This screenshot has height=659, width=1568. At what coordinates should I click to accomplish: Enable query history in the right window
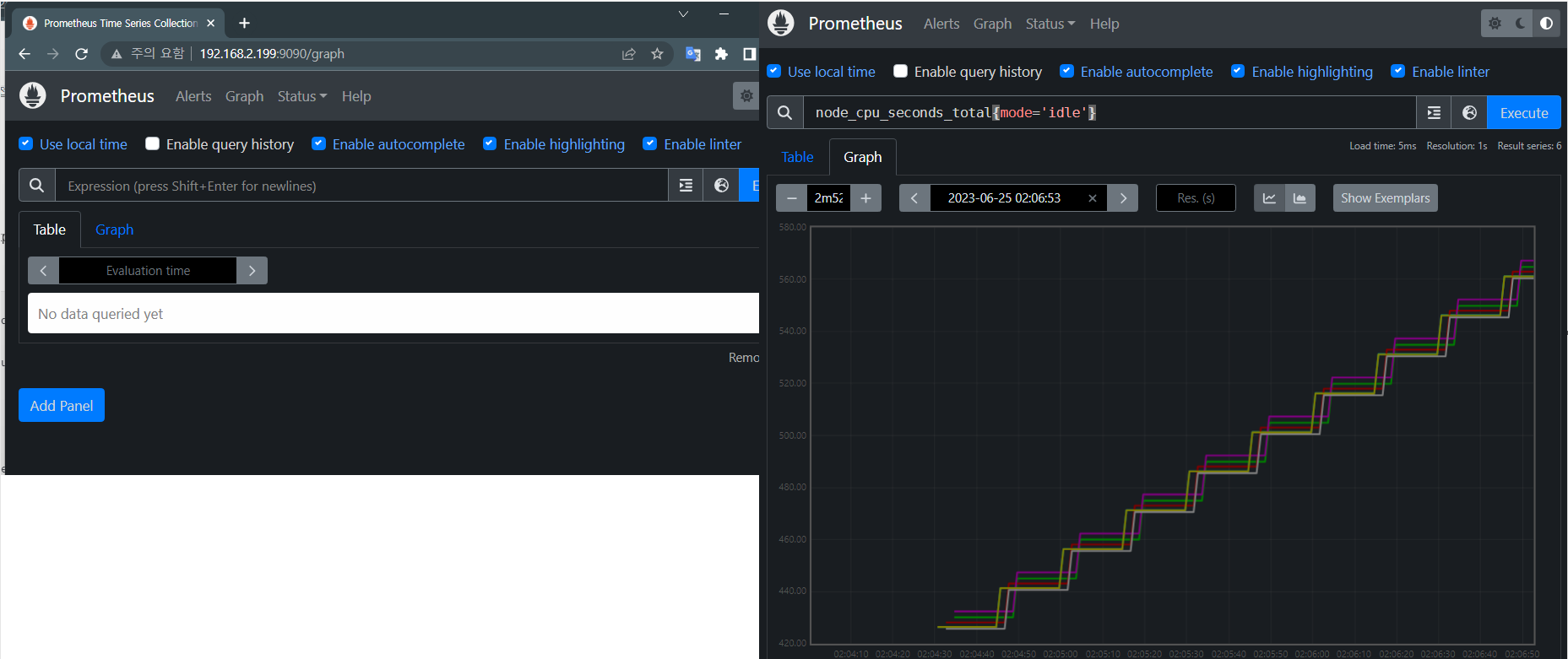click(x=900, y=71)
